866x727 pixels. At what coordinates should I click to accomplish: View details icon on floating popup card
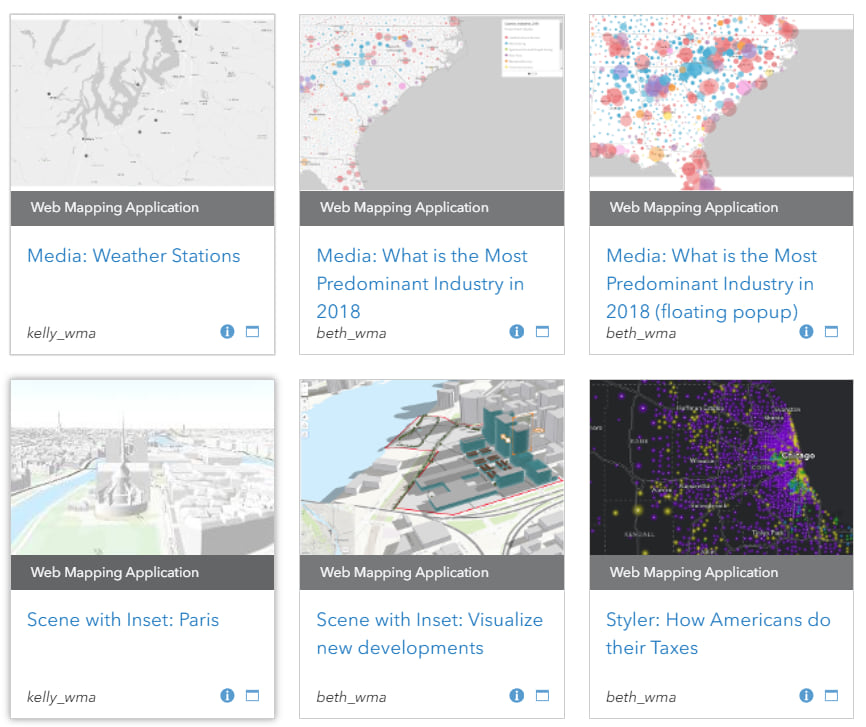click(806, 331)
